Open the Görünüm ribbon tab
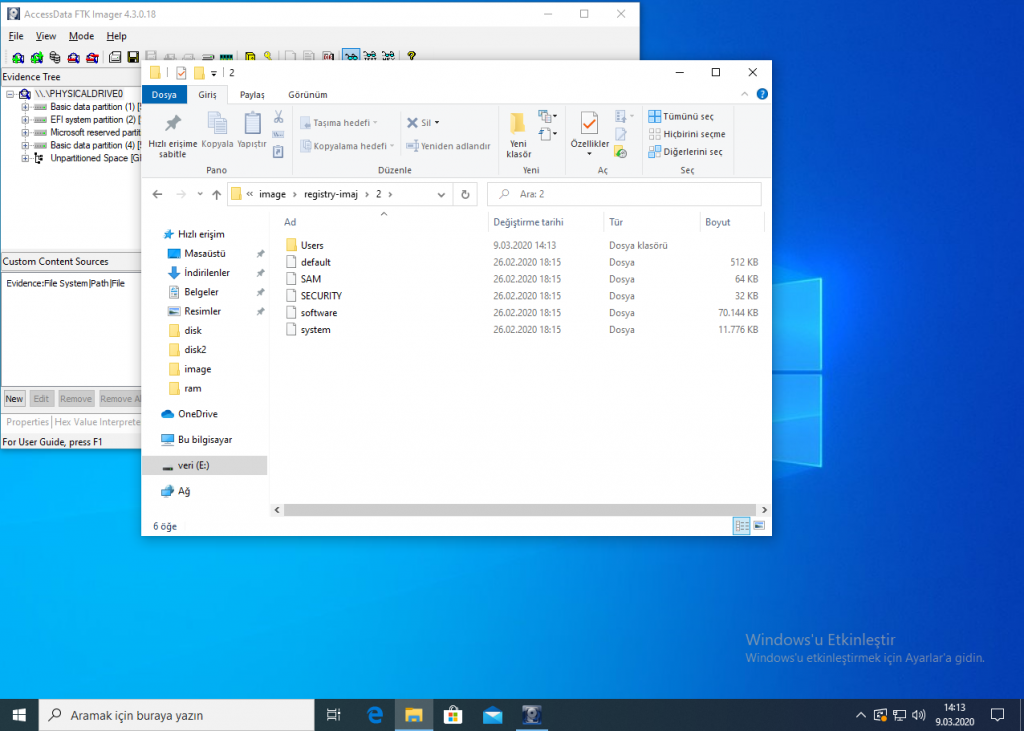Image resolution: width=1024 pixels, height=731 pixels. click(308, 95)
